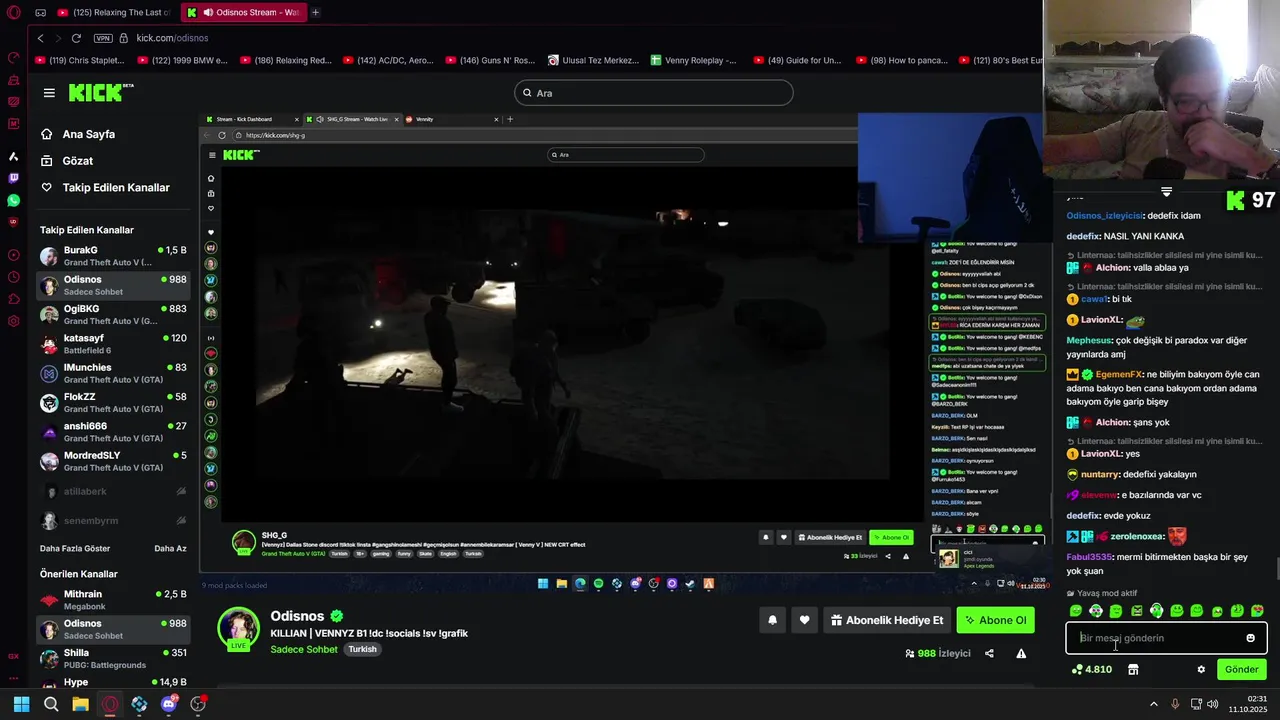
Task: Open the system volume control
Action: pos(1212,704)
